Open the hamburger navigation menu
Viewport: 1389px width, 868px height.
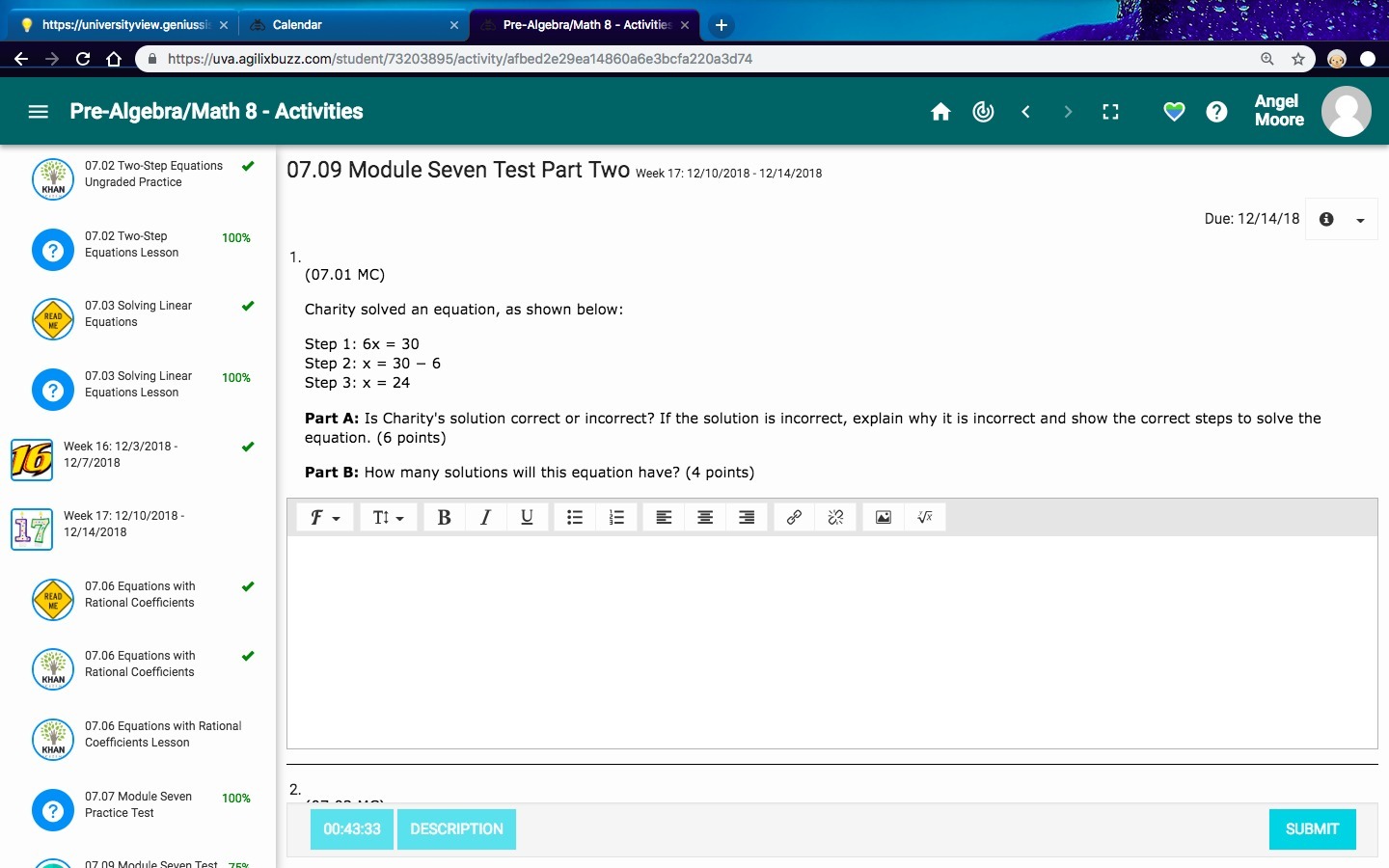(x=39, y=112)
